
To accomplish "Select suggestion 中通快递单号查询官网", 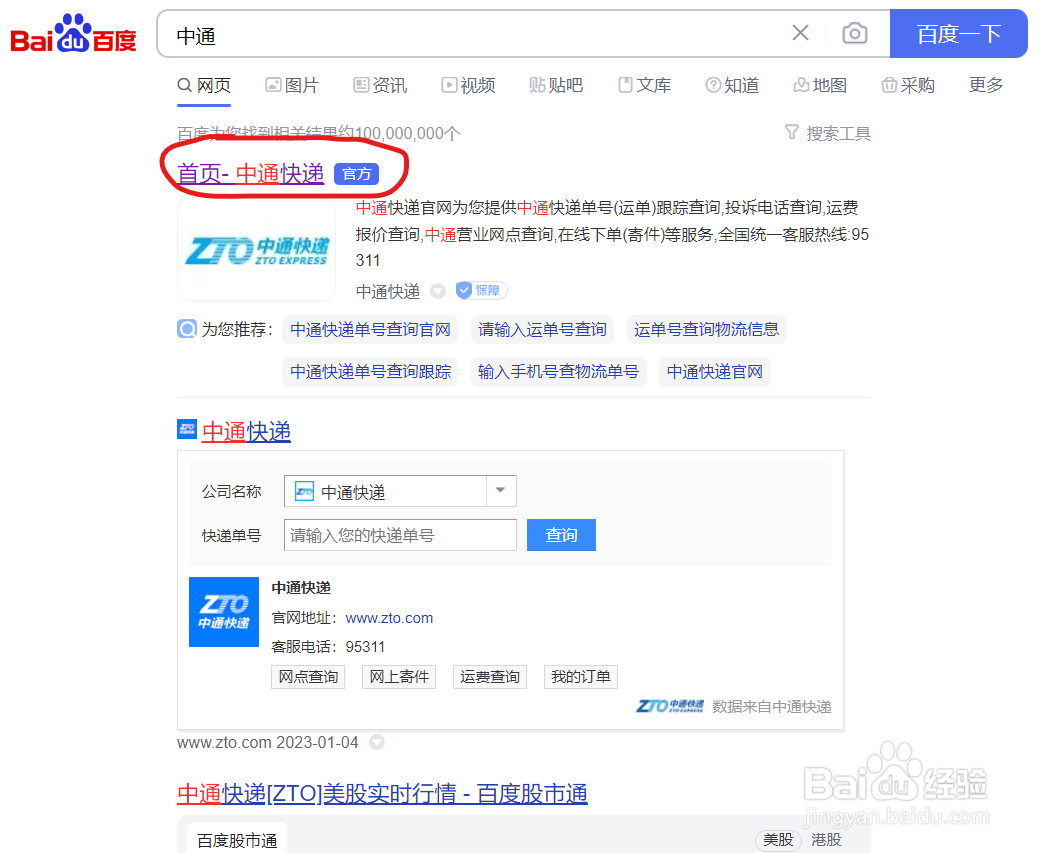I will (371, 330).
